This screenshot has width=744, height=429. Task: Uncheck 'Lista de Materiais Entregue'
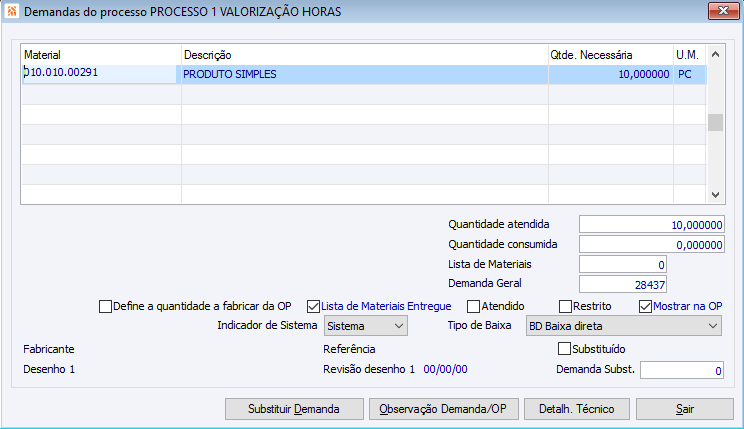(x=313, y=307)
